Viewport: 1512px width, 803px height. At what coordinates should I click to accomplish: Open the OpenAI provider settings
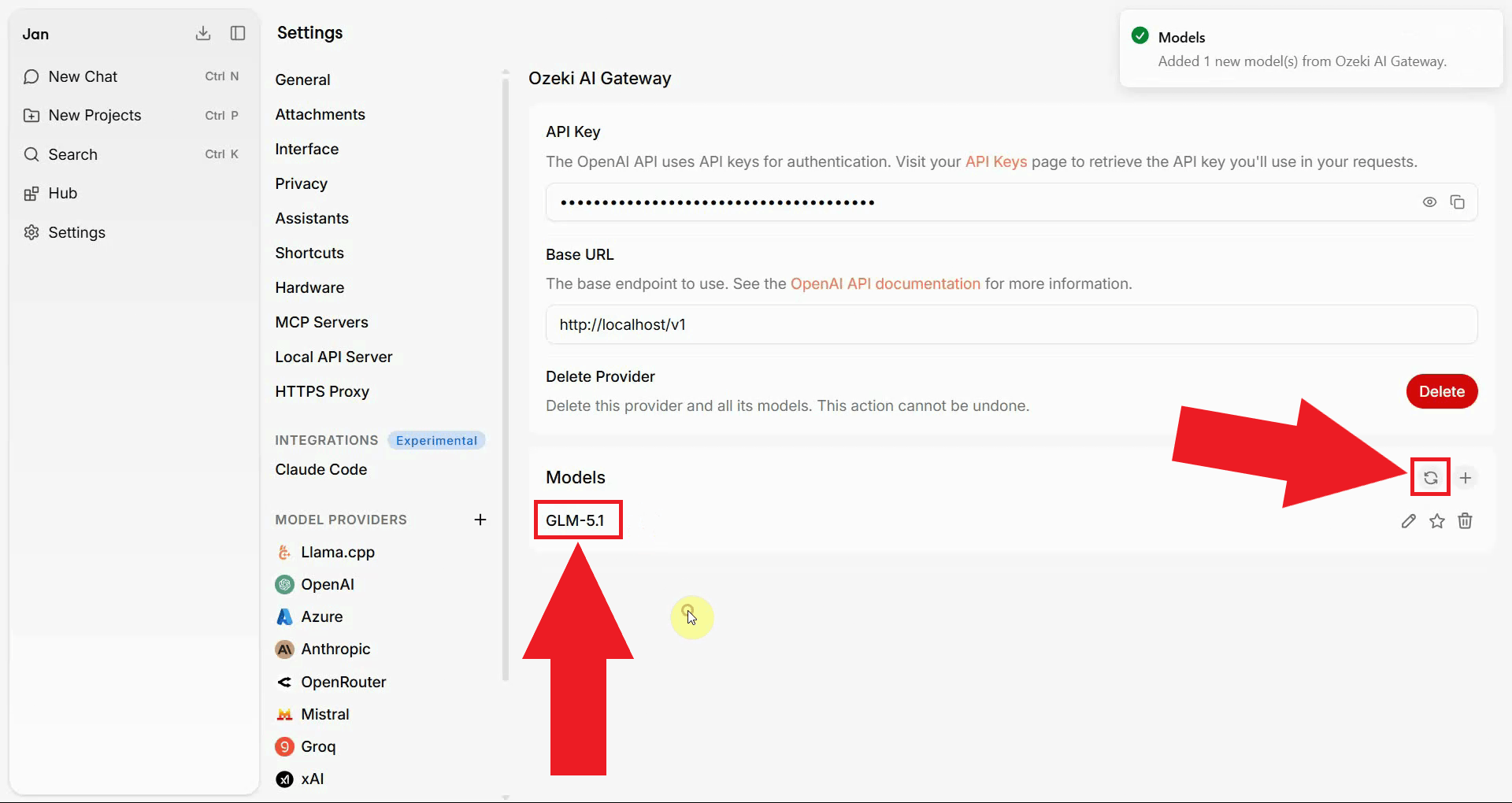[x=328, y=584]
